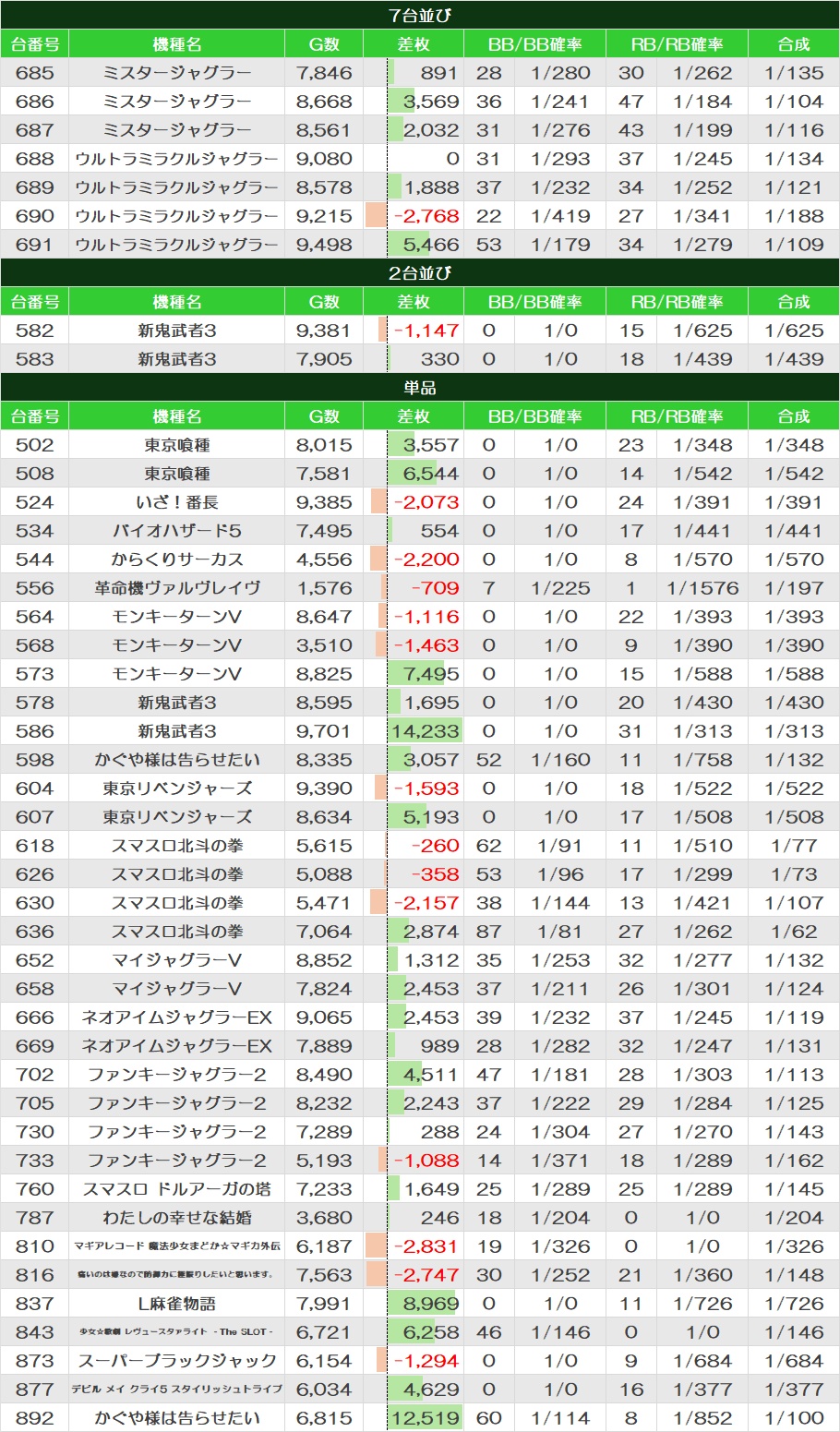Click the 1/371 BB probability in row 733

[x=560, y=1161]
